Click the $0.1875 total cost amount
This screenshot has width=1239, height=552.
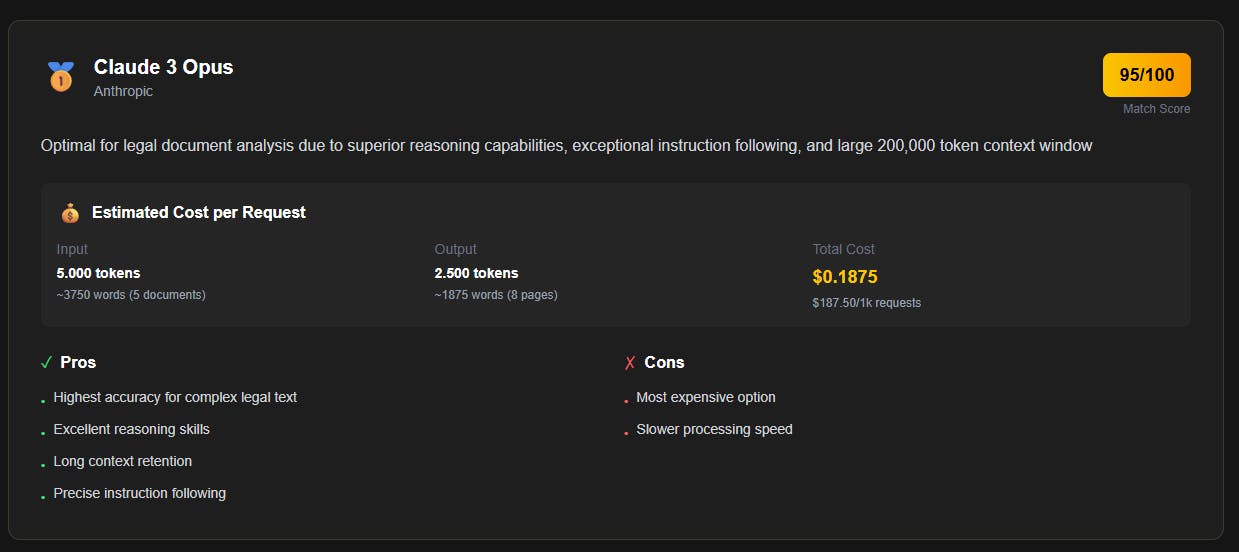click(845, 277)
